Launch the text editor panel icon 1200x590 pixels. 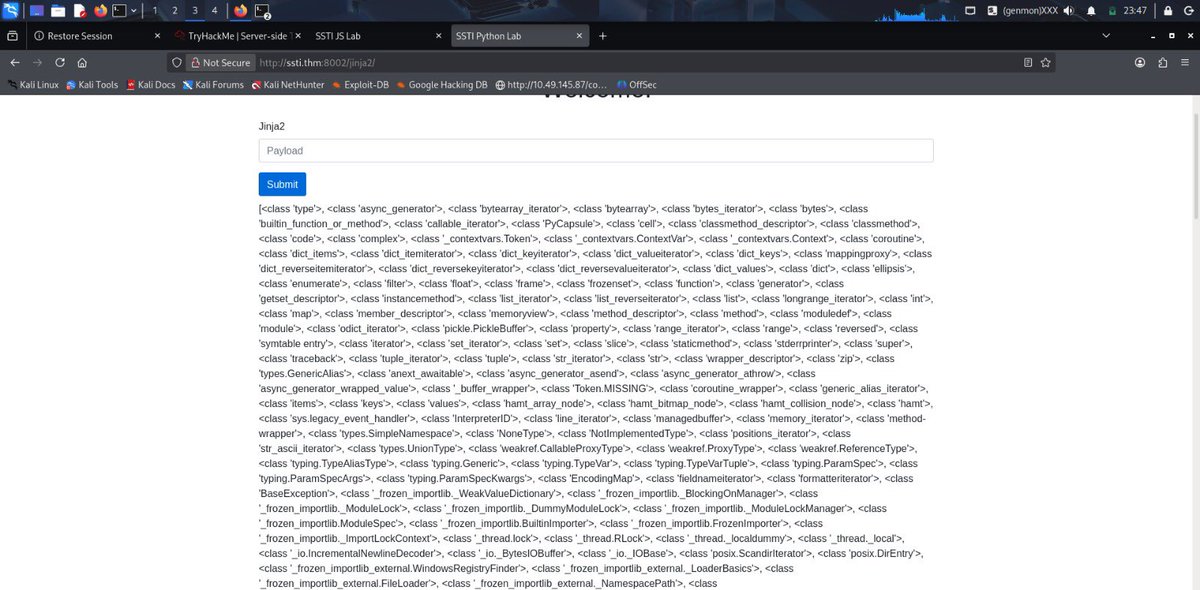(80, 11)
